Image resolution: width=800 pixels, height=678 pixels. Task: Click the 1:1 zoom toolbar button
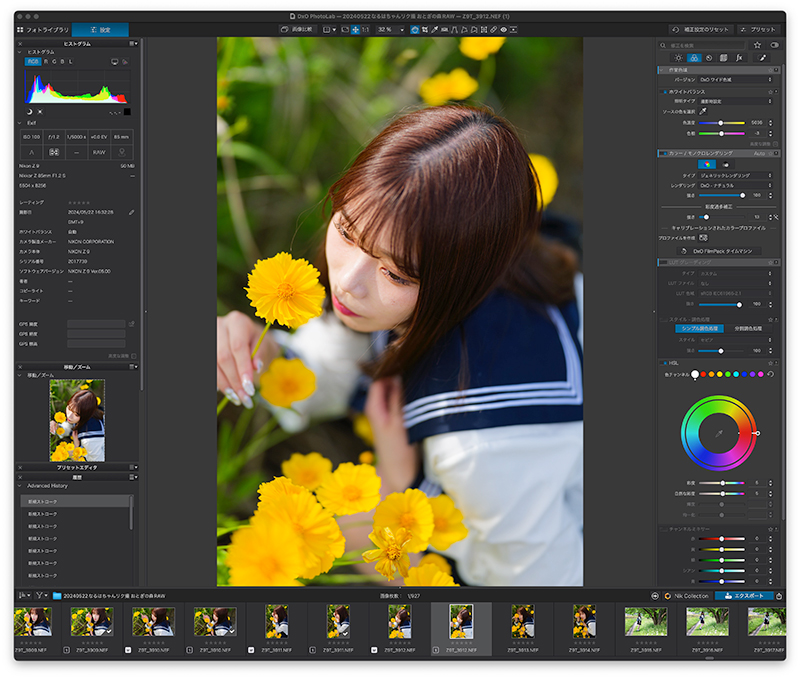tap(365, 30)
